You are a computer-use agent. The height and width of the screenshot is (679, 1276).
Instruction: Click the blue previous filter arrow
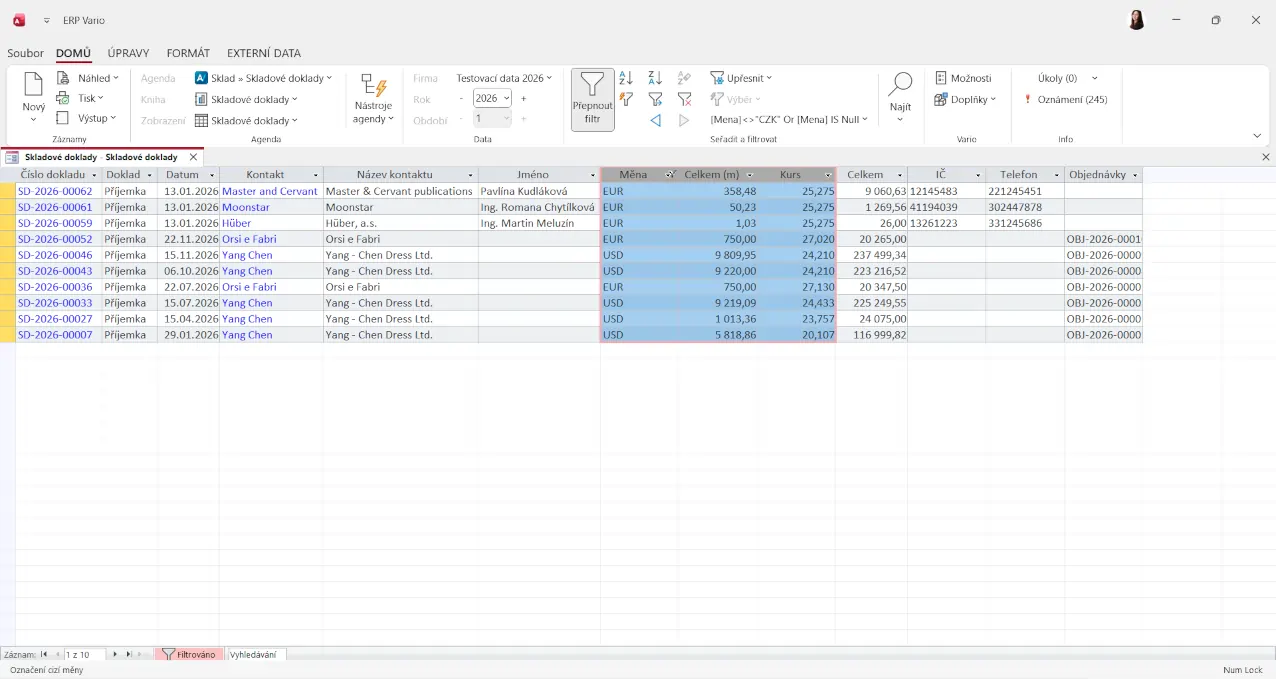click(x=655, y=120)
